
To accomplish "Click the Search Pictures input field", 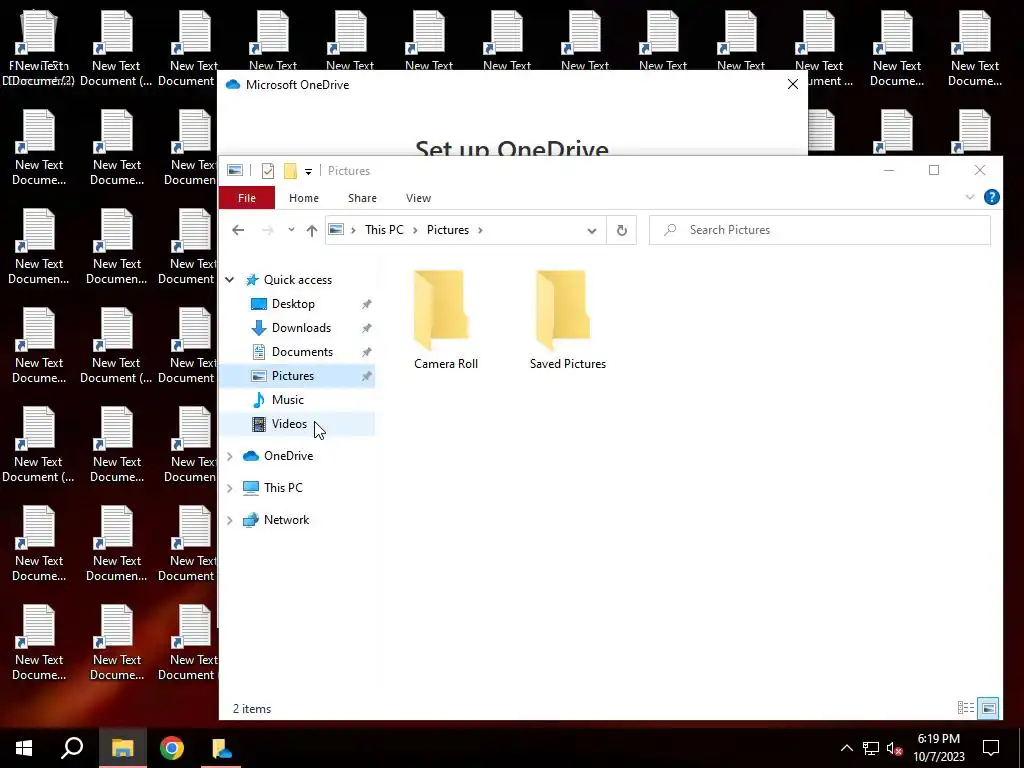I will pyautogui.click(x=820, y=230).
